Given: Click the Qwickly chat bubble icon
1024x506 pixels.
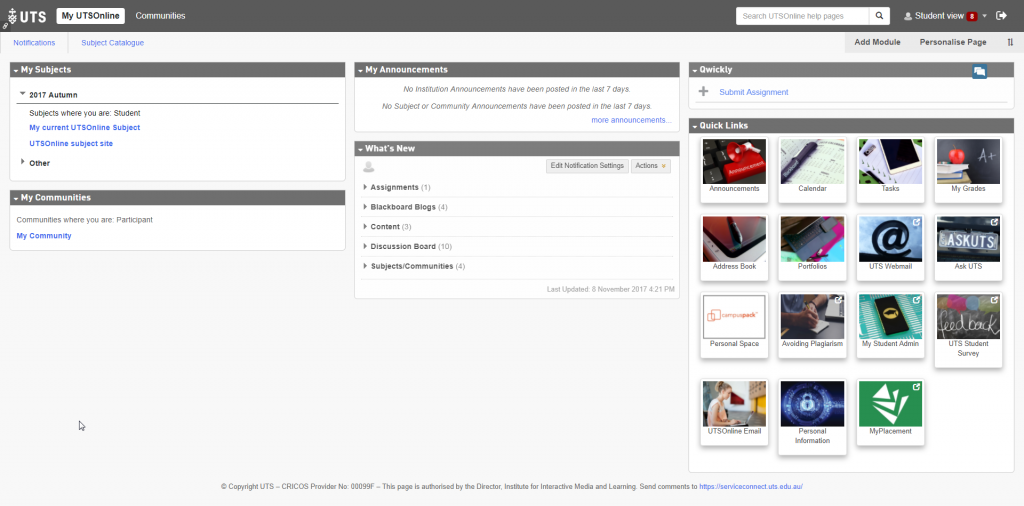Looking at the screenshot, I should [x=979, y=72].
